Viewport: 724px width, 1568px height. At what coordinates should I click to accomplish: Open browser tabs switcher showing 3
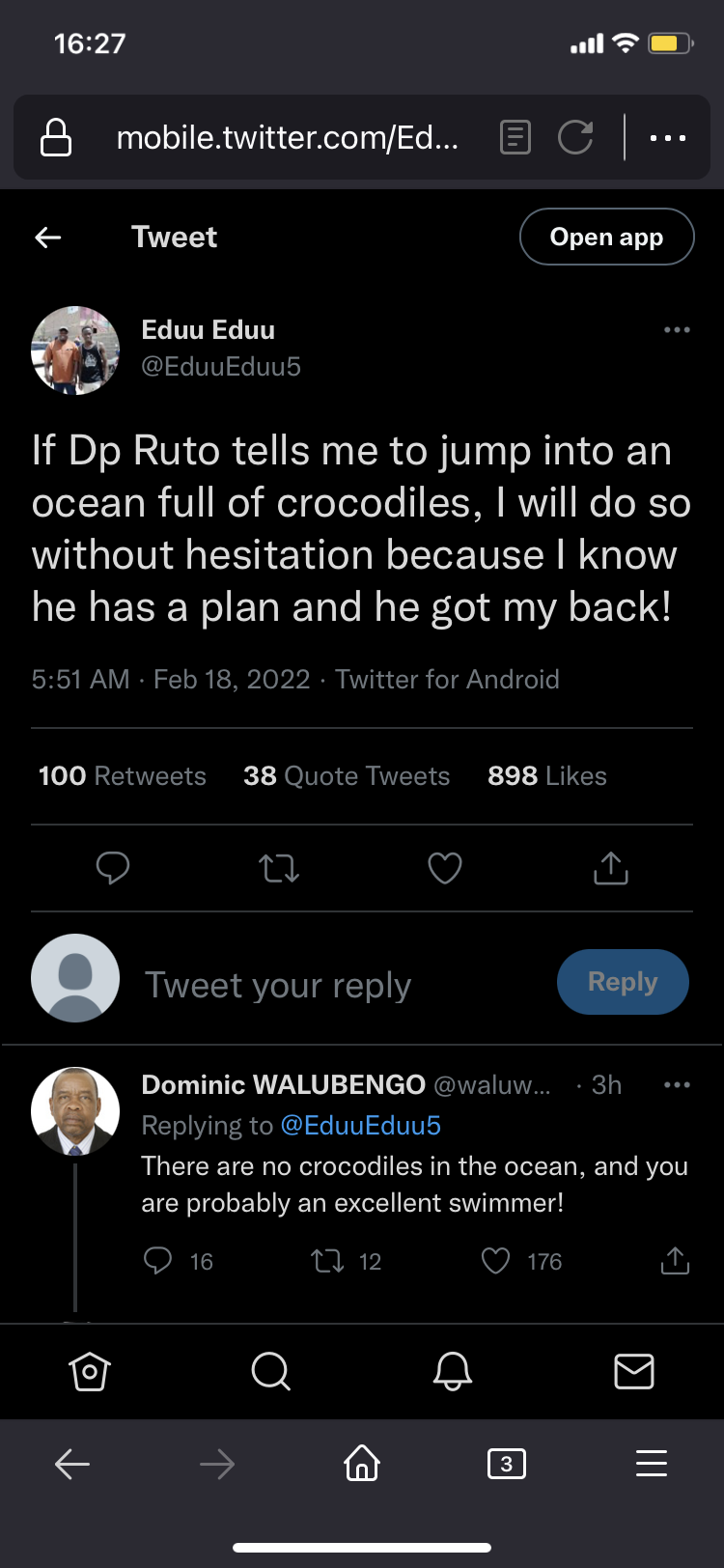click(507, 1465)
